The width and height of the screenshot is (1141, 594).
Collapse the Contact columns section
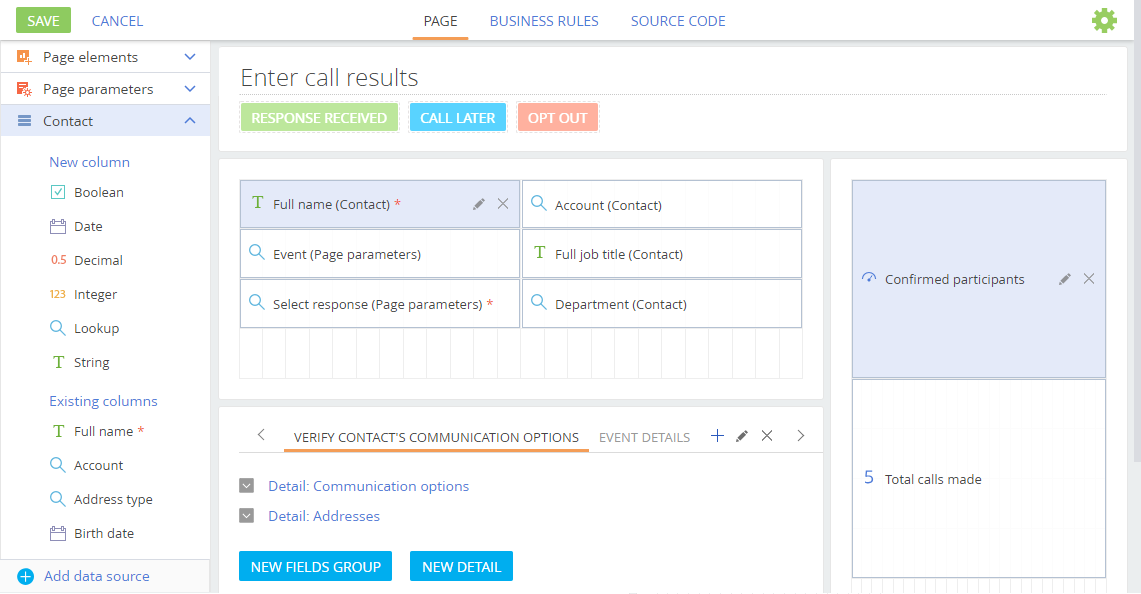pos(190,119)
